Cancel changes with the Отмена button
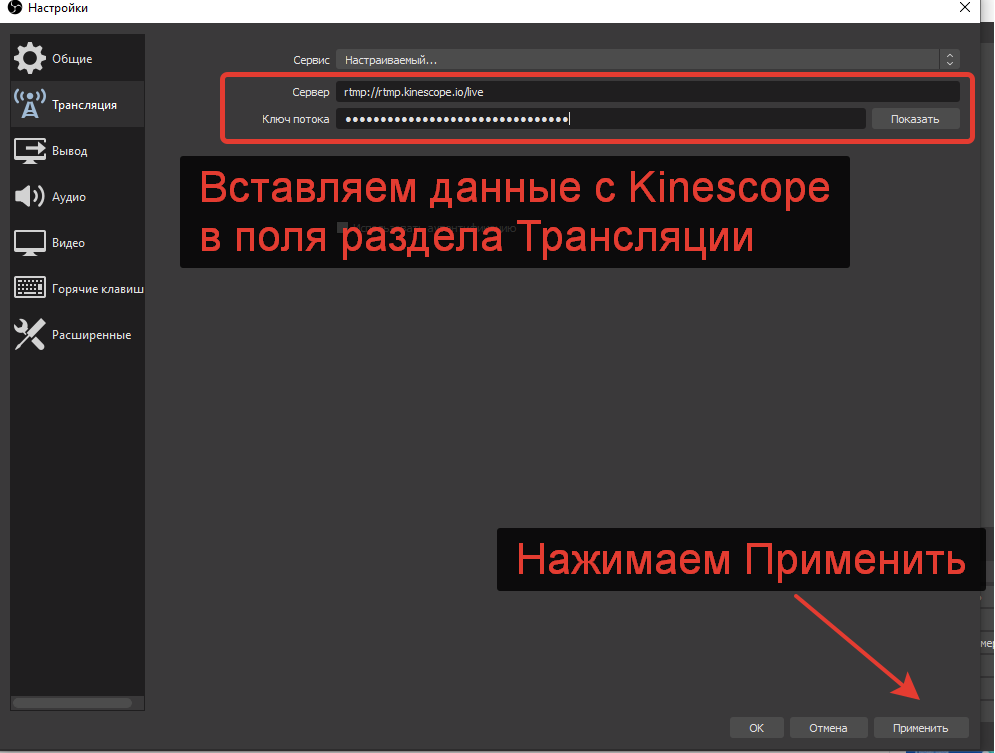995x753 pixels. (828, 728)
